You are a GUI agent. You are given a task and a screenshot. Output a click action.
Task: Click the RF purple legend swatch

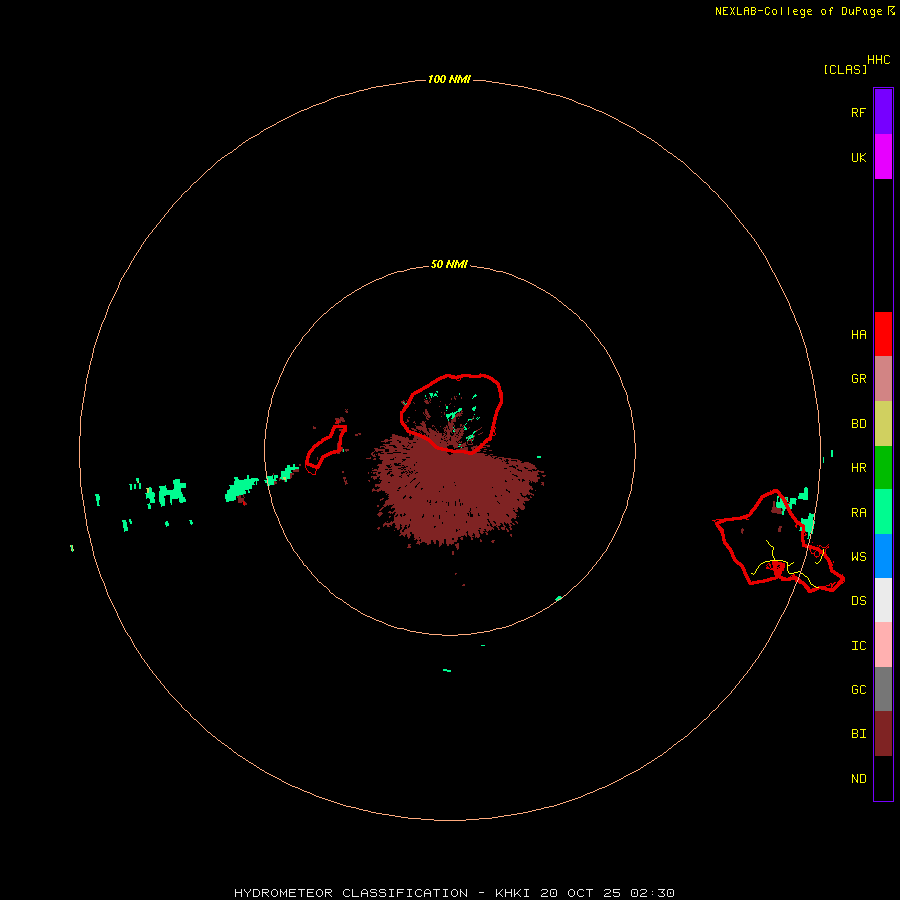tap(883, 112)
